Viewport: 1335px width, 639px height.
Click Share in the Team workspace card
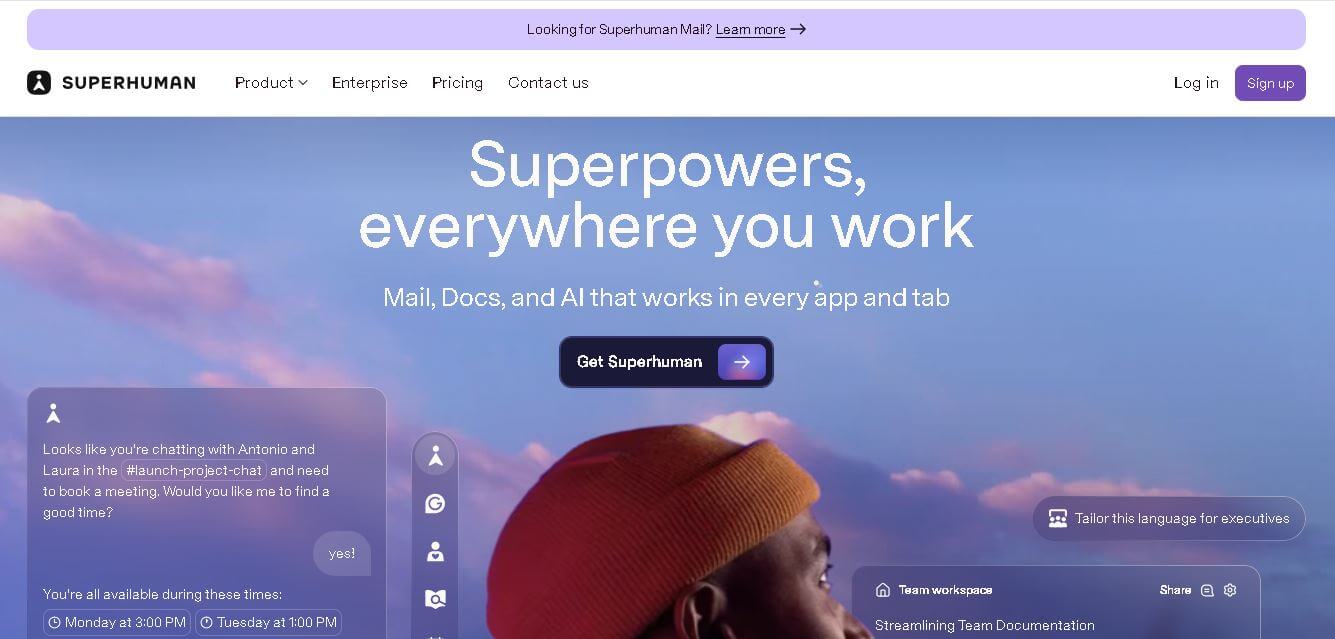(x=1175, y=590)
